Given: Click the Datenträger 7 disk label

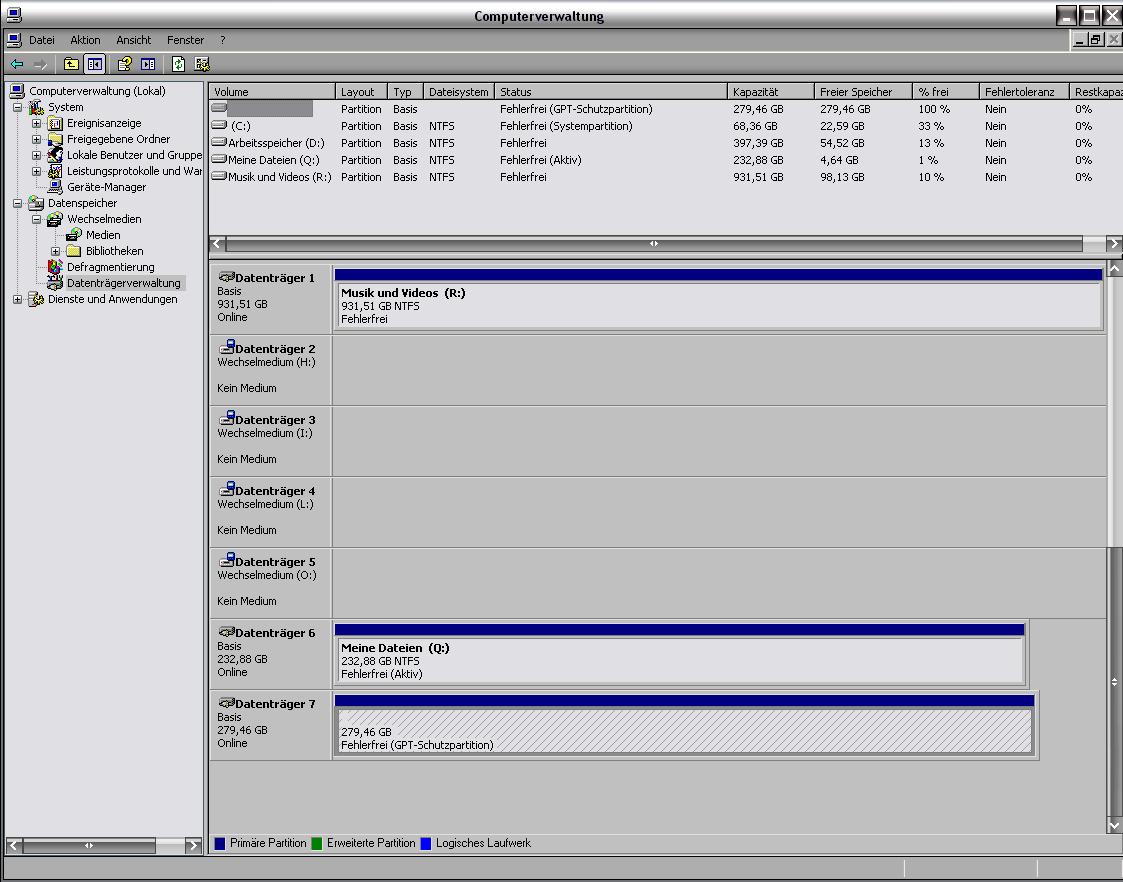Looking at the screenshot, I should 274,704.
